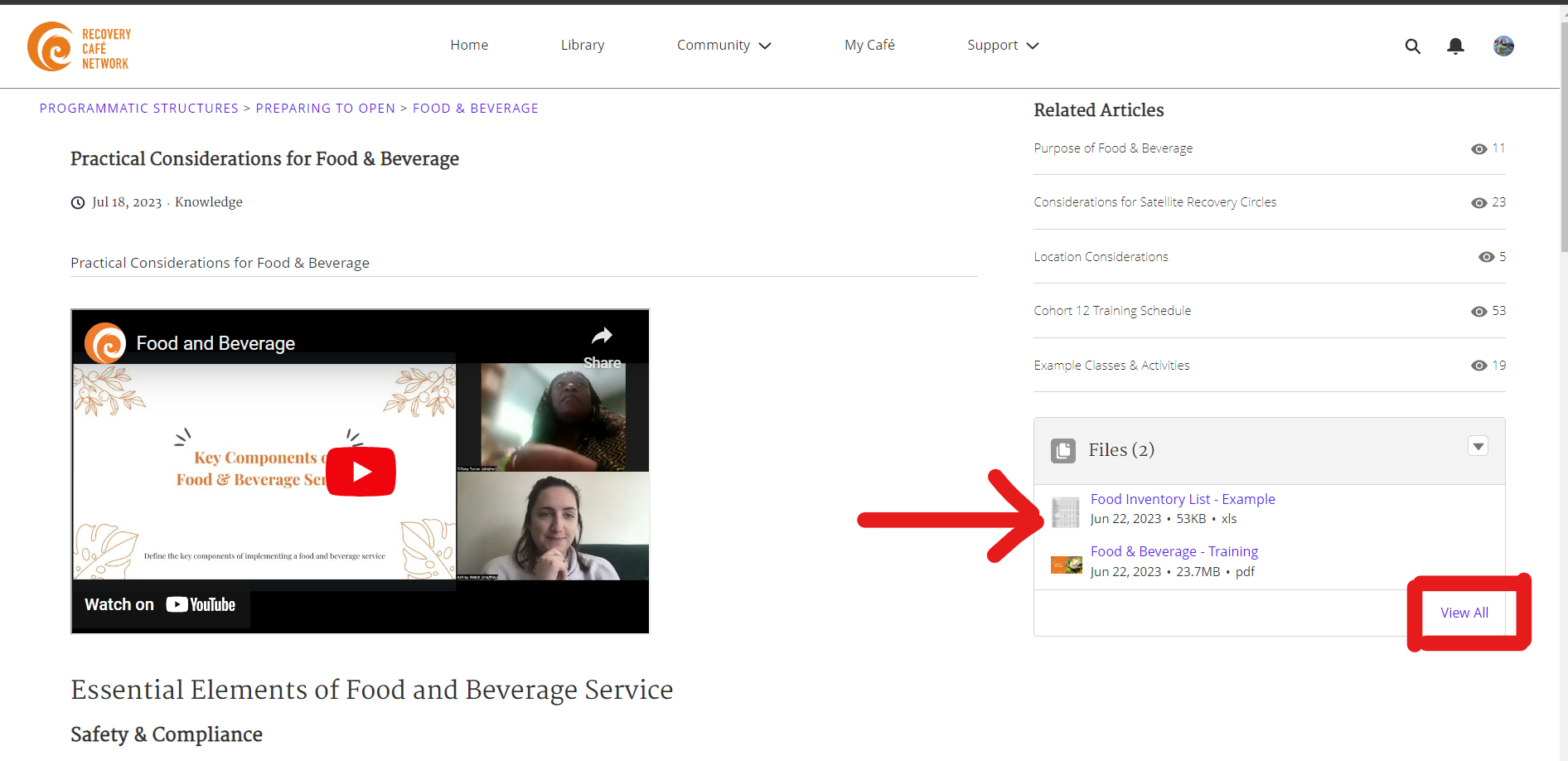The width and height of the screenshot is (1568, 761).
Task: Play the Food and Beverage YouTube video
Action: click(361, 471)
